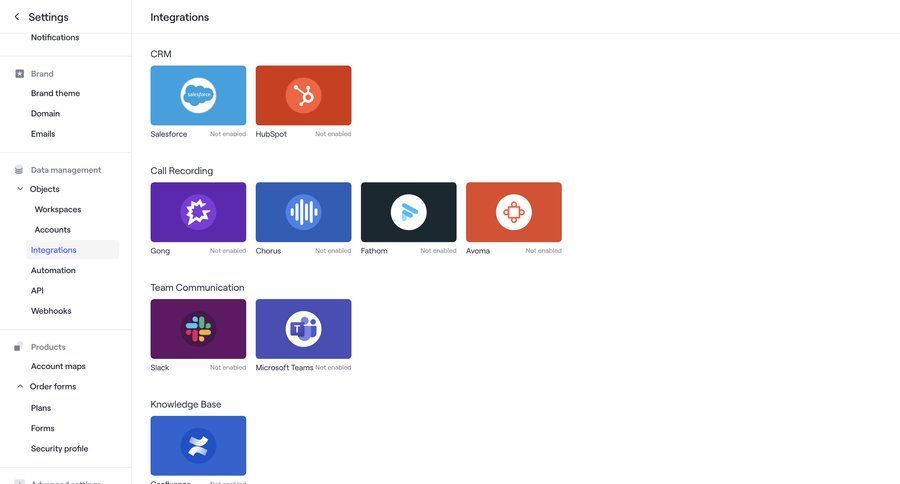
Task: Click the Knowledge Base section heading
Action: pyautogui.click(x=185, y=404)
